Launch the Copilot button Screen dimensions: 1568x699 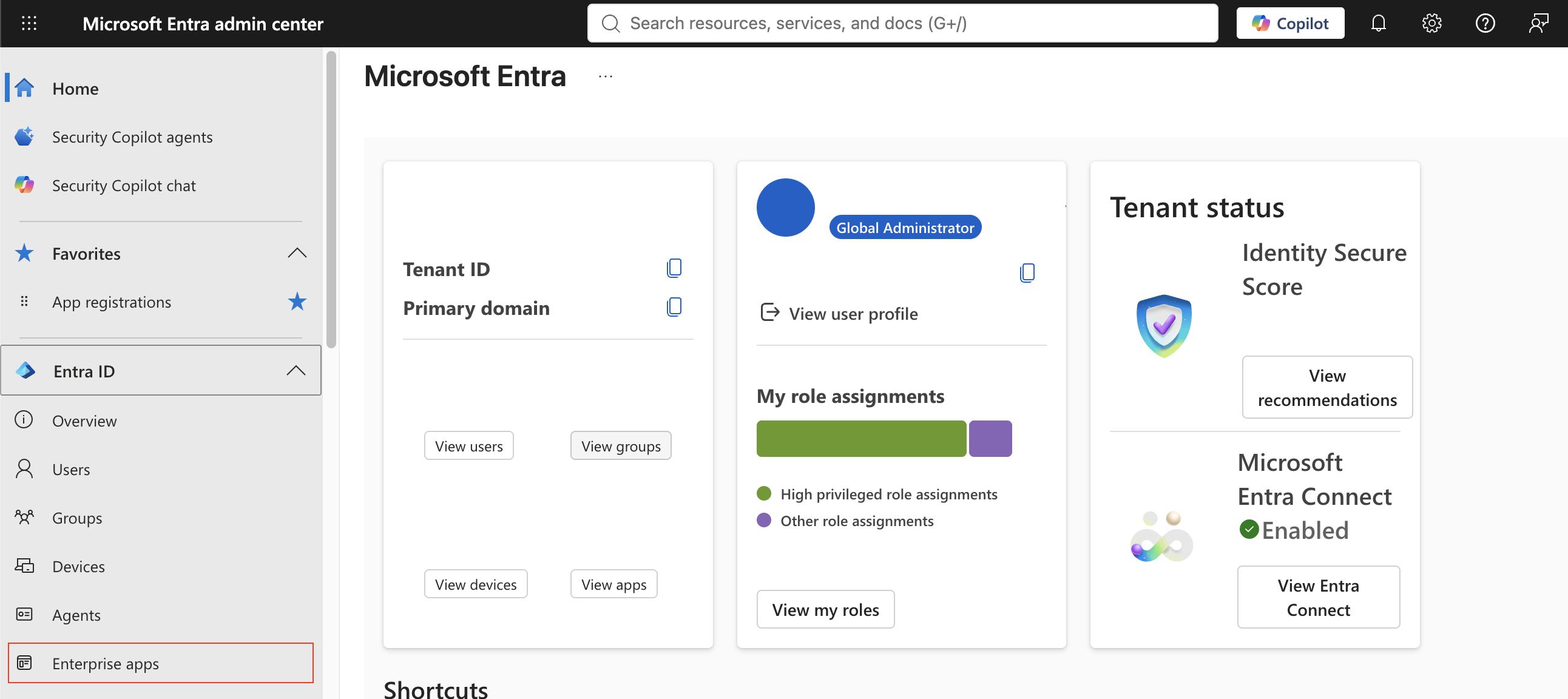tap(1290, 23)
